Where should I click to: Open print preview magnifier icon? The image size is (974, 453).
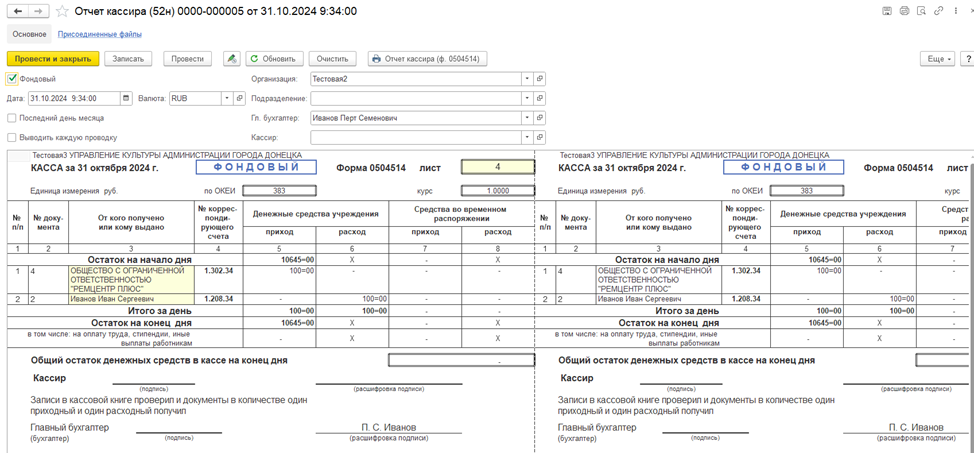922,11
